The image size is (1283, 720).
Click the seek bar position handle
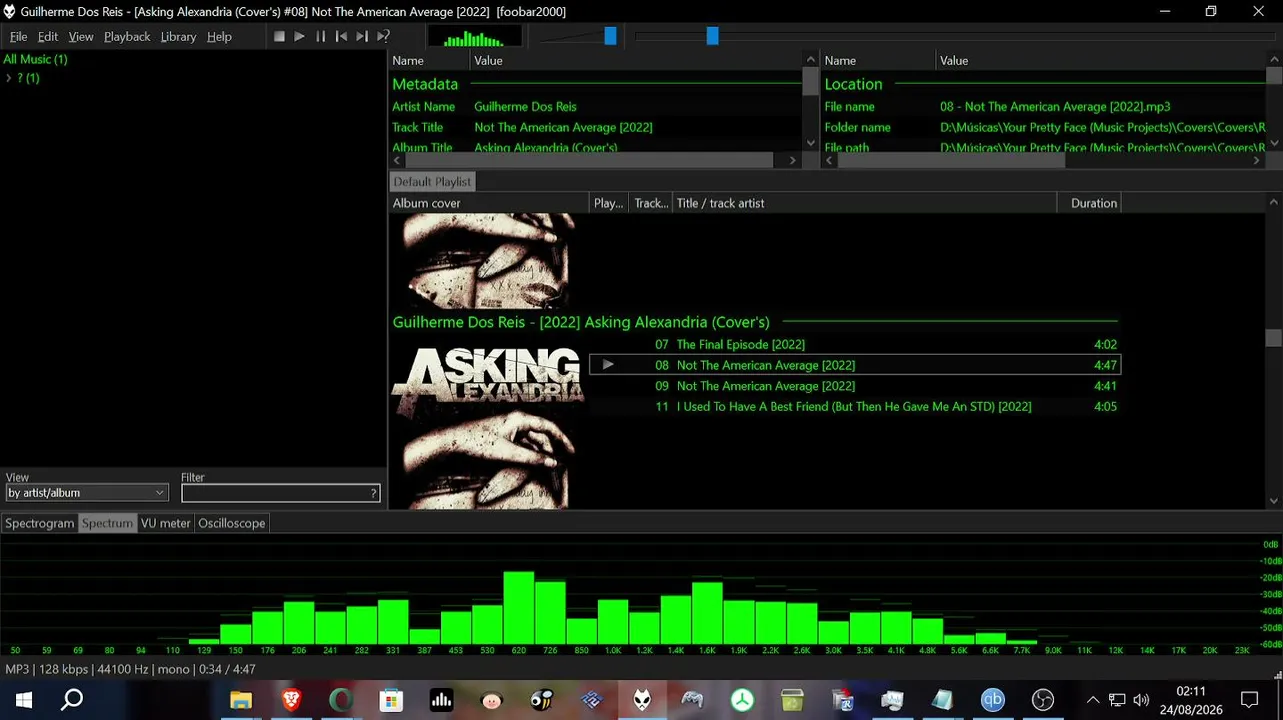[x=712, y=36]
